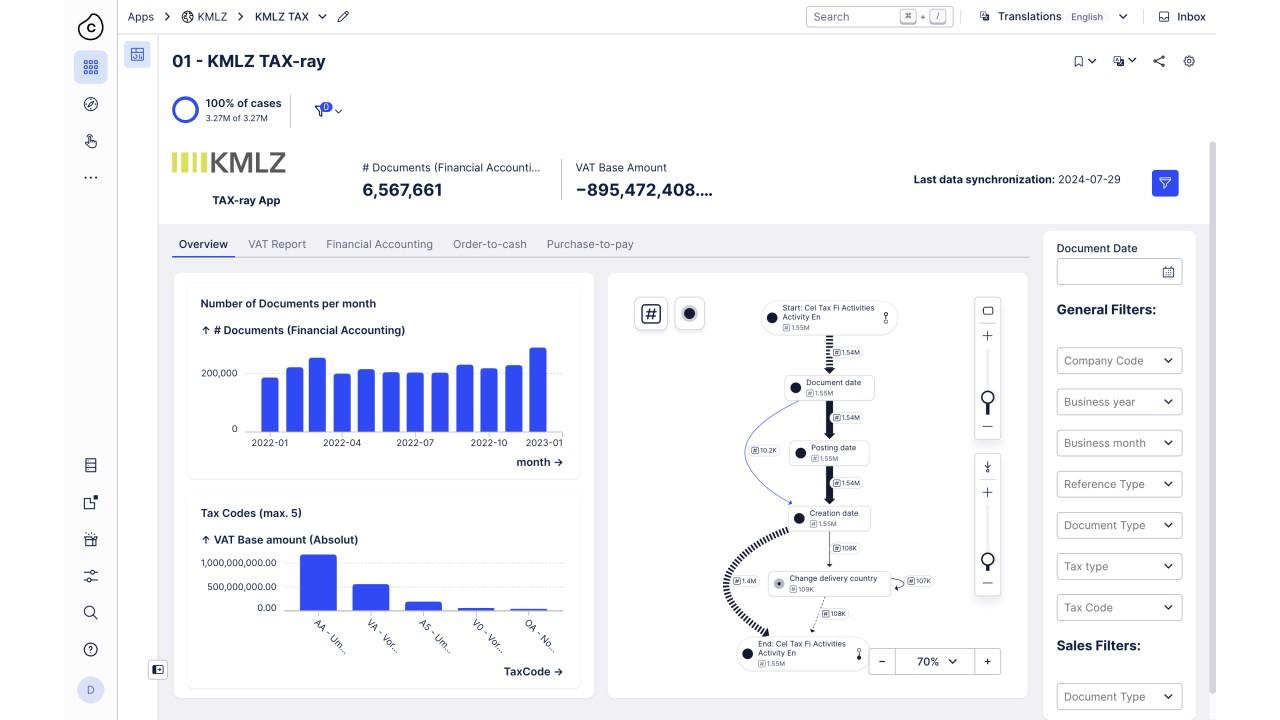Click the blue filter button
The image size is (1280, 720).
pos(1165,182)
